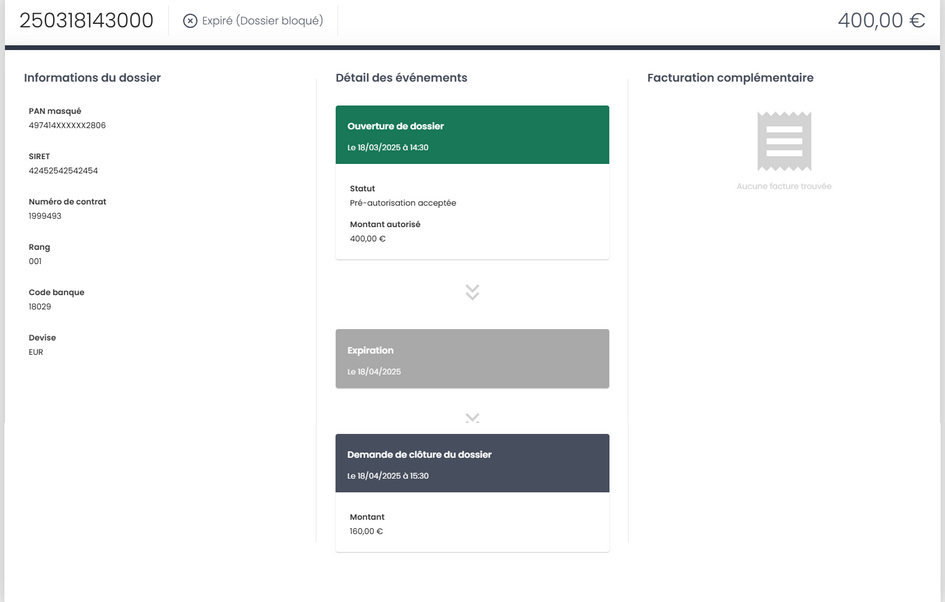Click the Montant autorisé 400,00 € value

368,239
